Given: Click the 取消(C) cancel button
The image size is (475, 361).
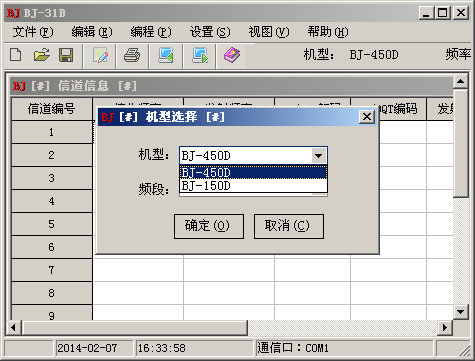Looking at the screenshot, I should [x=289, y=226].
